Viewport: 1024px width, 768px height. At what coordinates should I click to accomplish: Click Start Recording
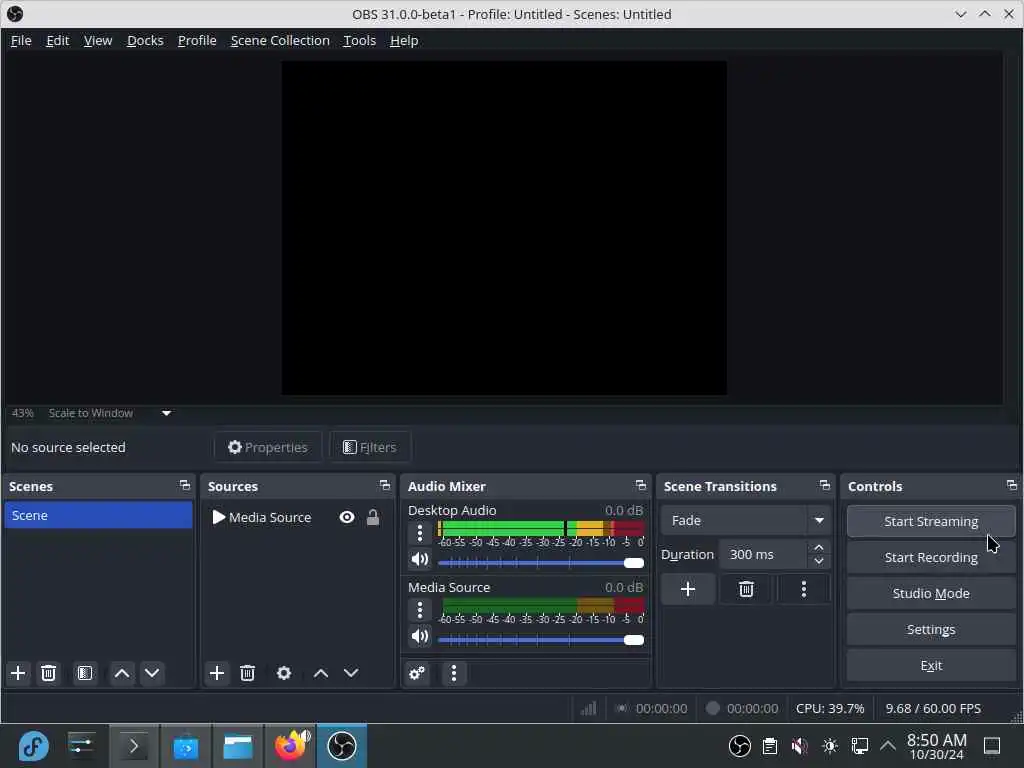coord(931,557)
